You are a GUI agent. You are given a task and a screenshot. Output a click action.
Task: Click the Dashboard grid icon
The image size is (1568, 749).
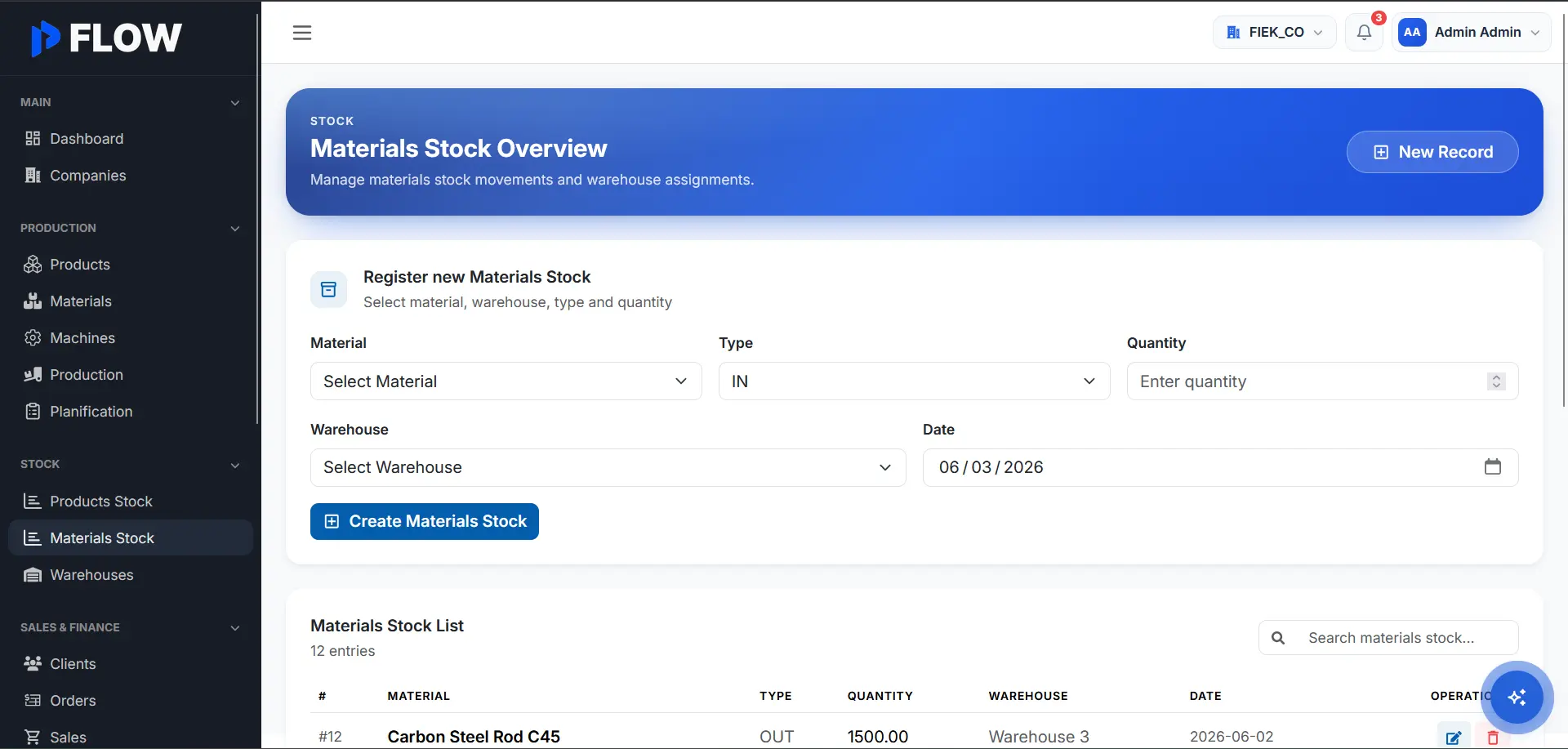pyautogui.click(x=33, y=139)
